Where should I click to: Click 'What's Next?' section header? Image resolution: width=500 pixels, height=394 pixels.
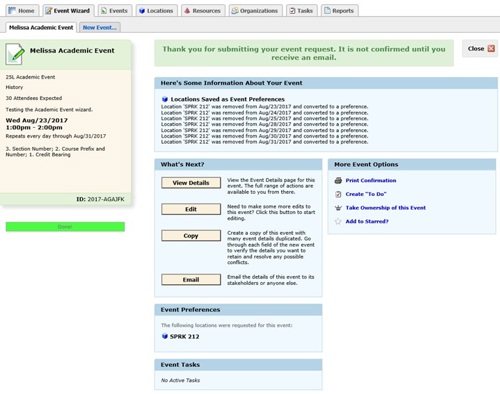point(238,164)
